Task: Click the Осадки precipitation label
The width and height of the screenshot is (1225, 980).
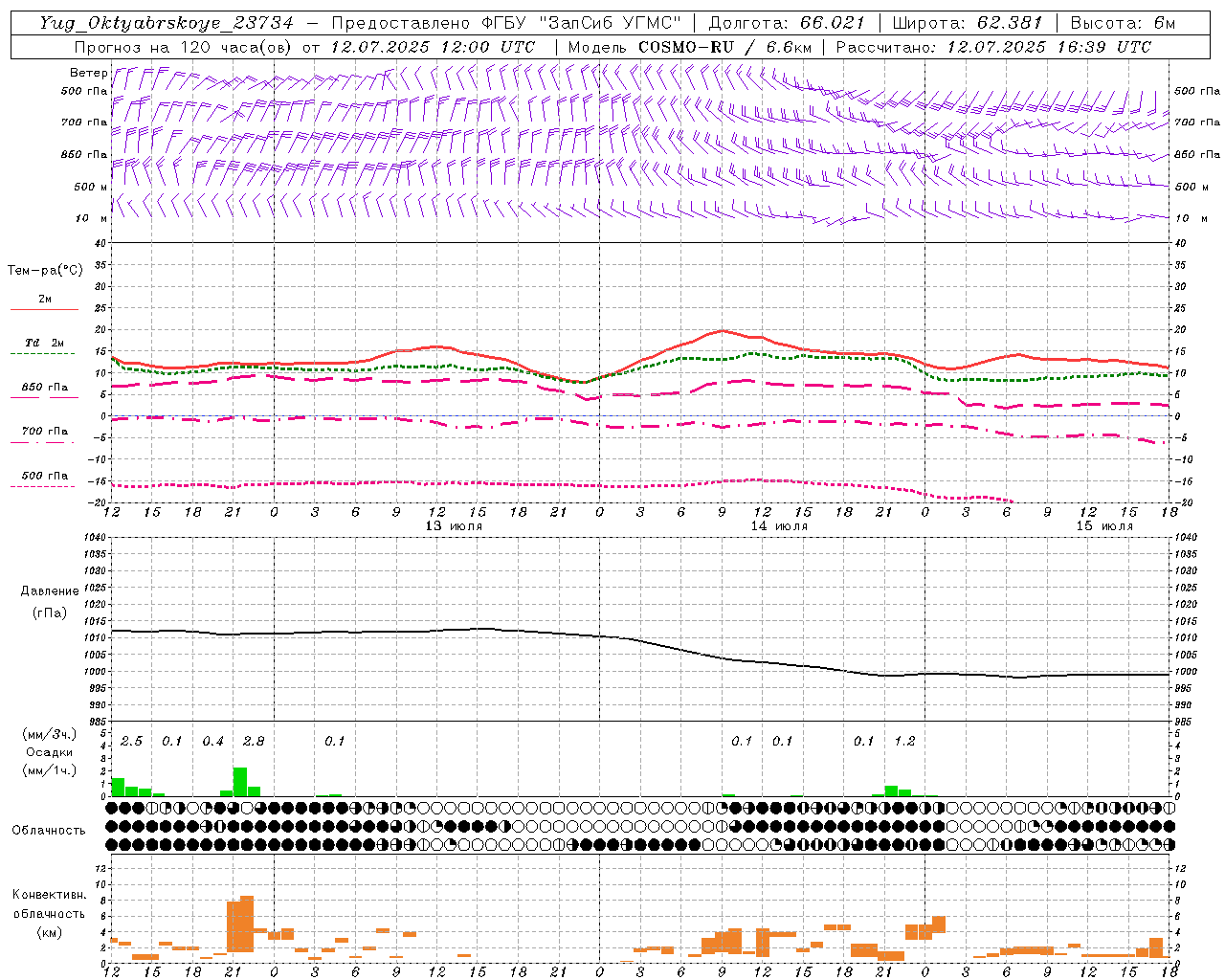Action: pos(50,752)
